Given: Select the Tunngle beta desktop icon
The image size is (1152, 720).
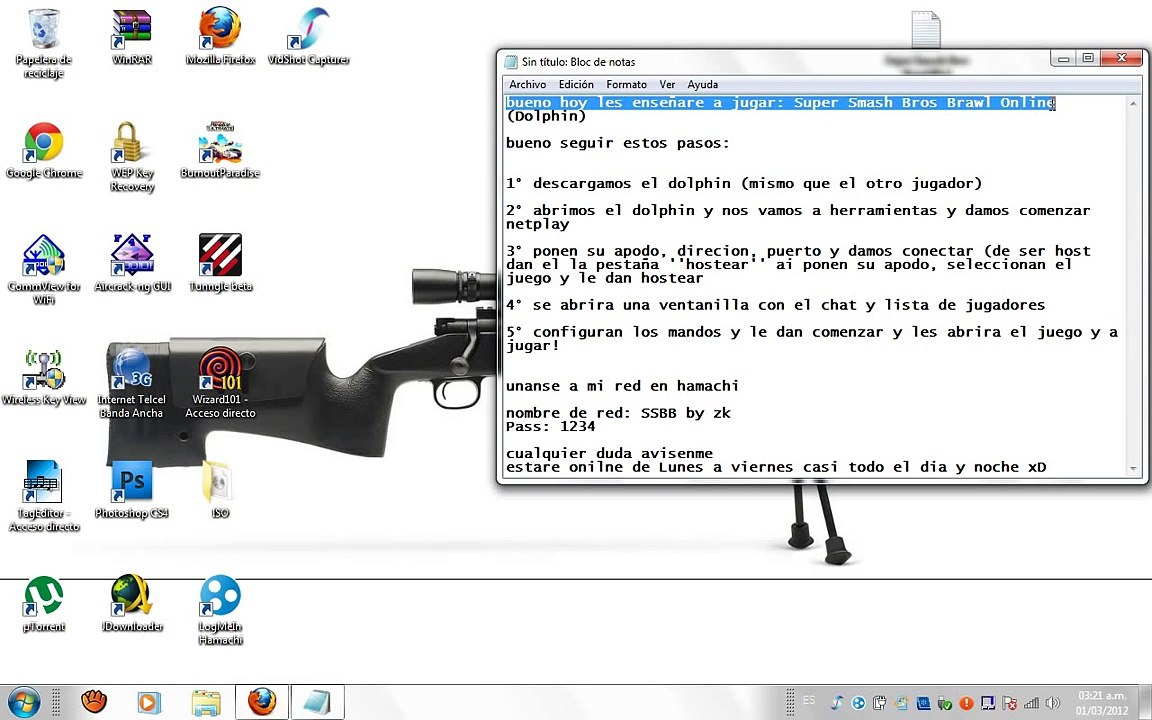Looking at the screenshot, I should [x=220, y=263].
